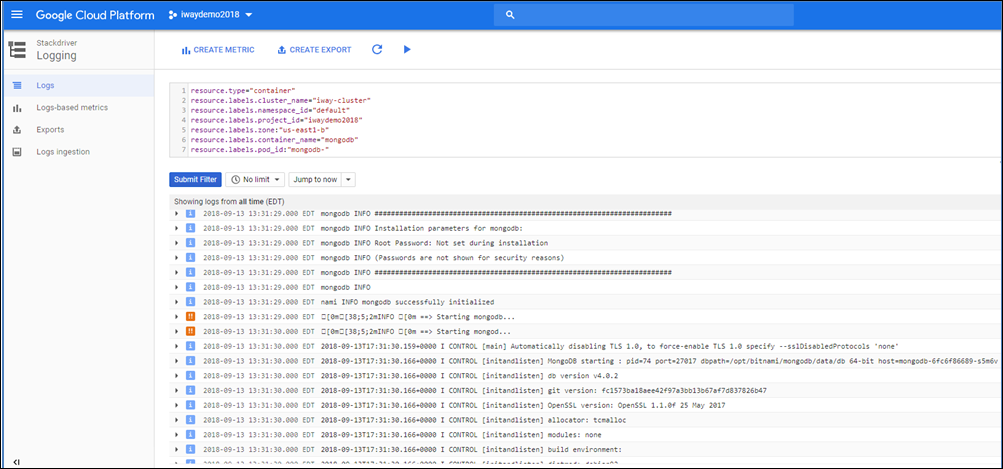1003x469 pixels.
Task: Click into the top search bar
Action: pos(644,15)
